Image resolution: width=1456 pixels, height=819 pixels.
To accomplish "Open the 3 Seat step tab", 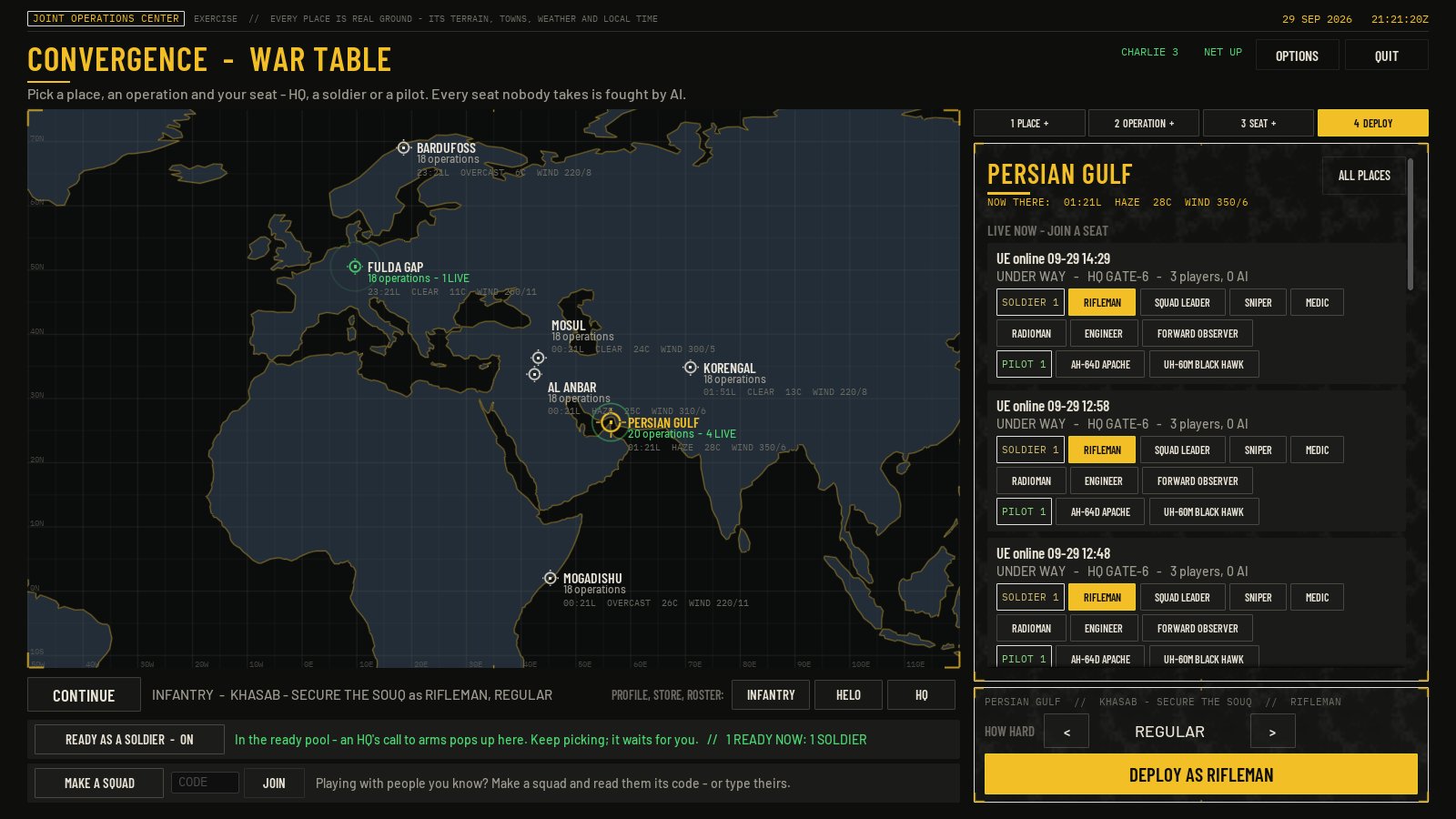I will [x=1259, y=123].
